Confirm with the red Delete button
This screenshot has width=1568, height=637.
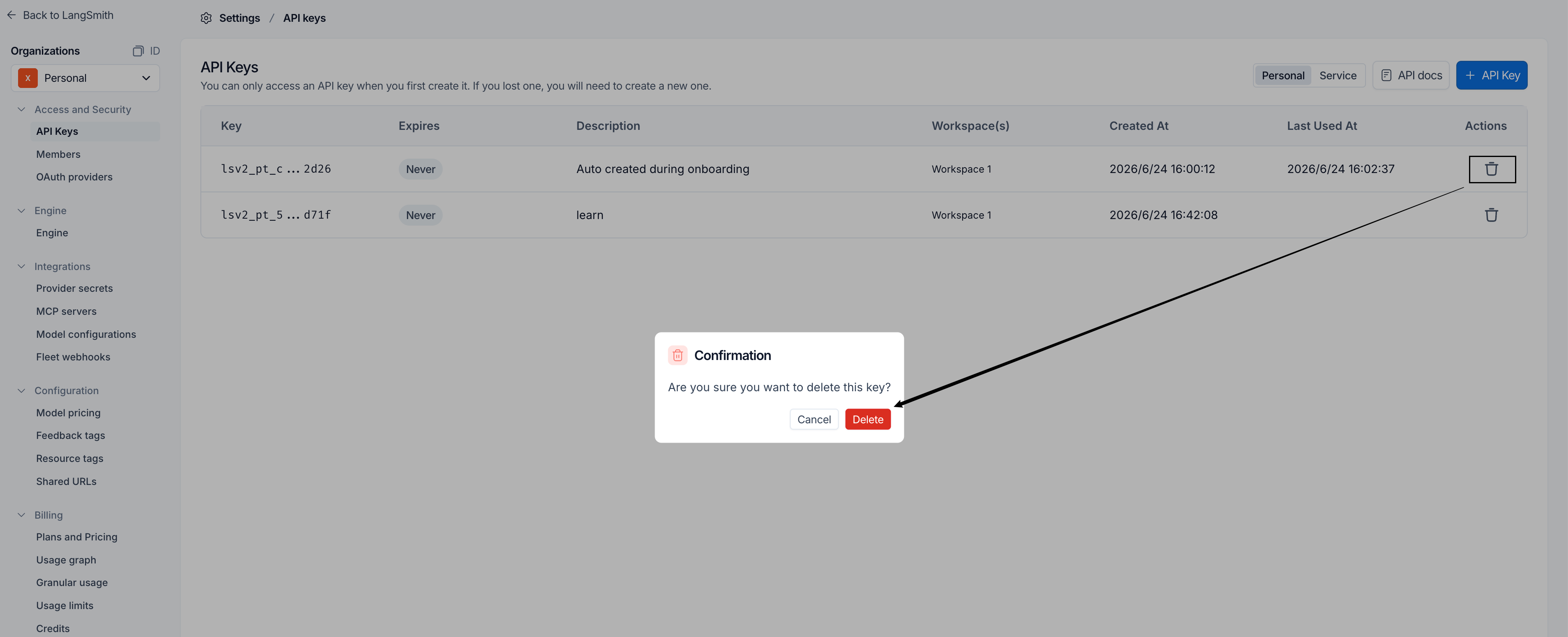(x=867, y=420)
